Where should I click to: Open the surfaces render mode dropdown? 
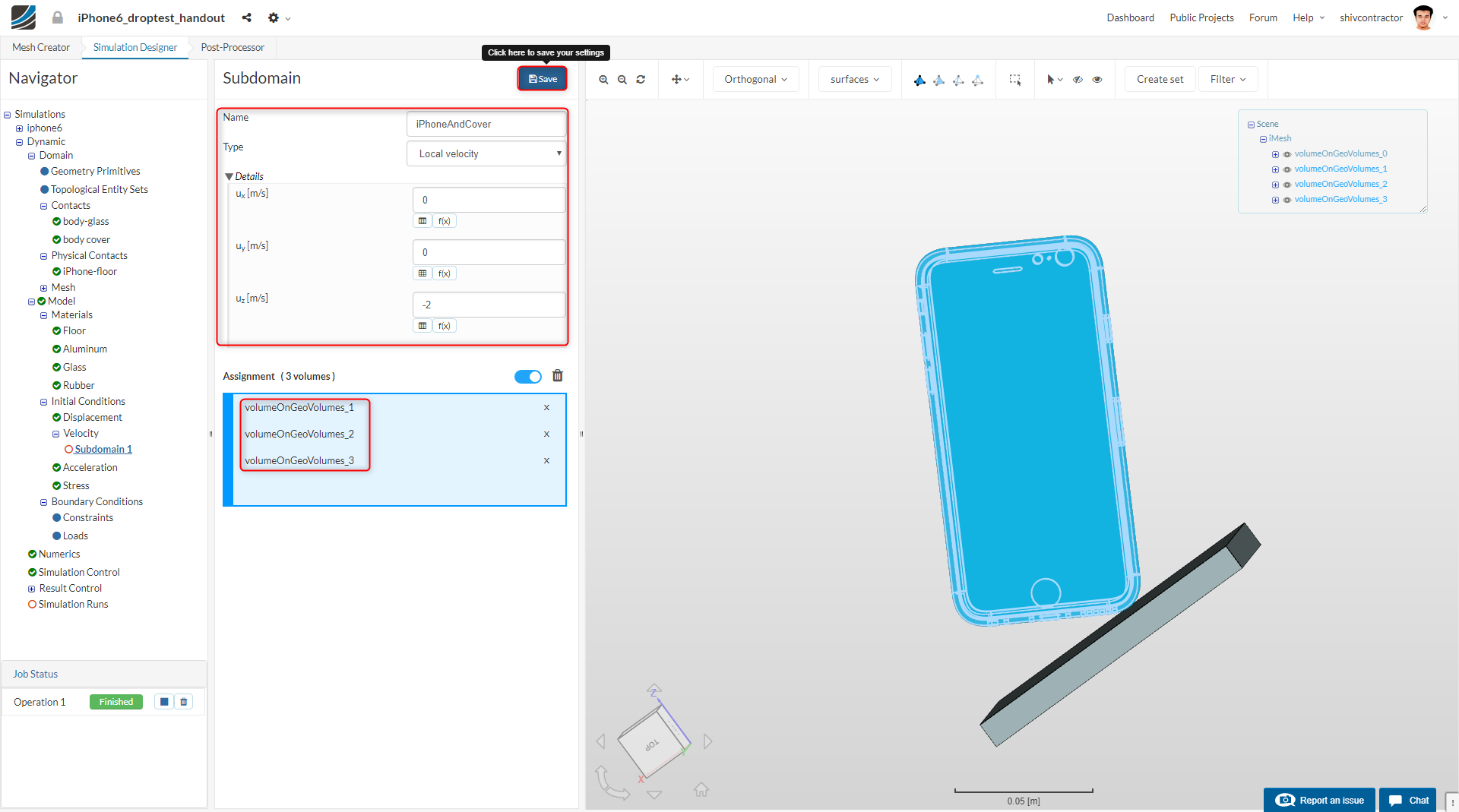855,79
